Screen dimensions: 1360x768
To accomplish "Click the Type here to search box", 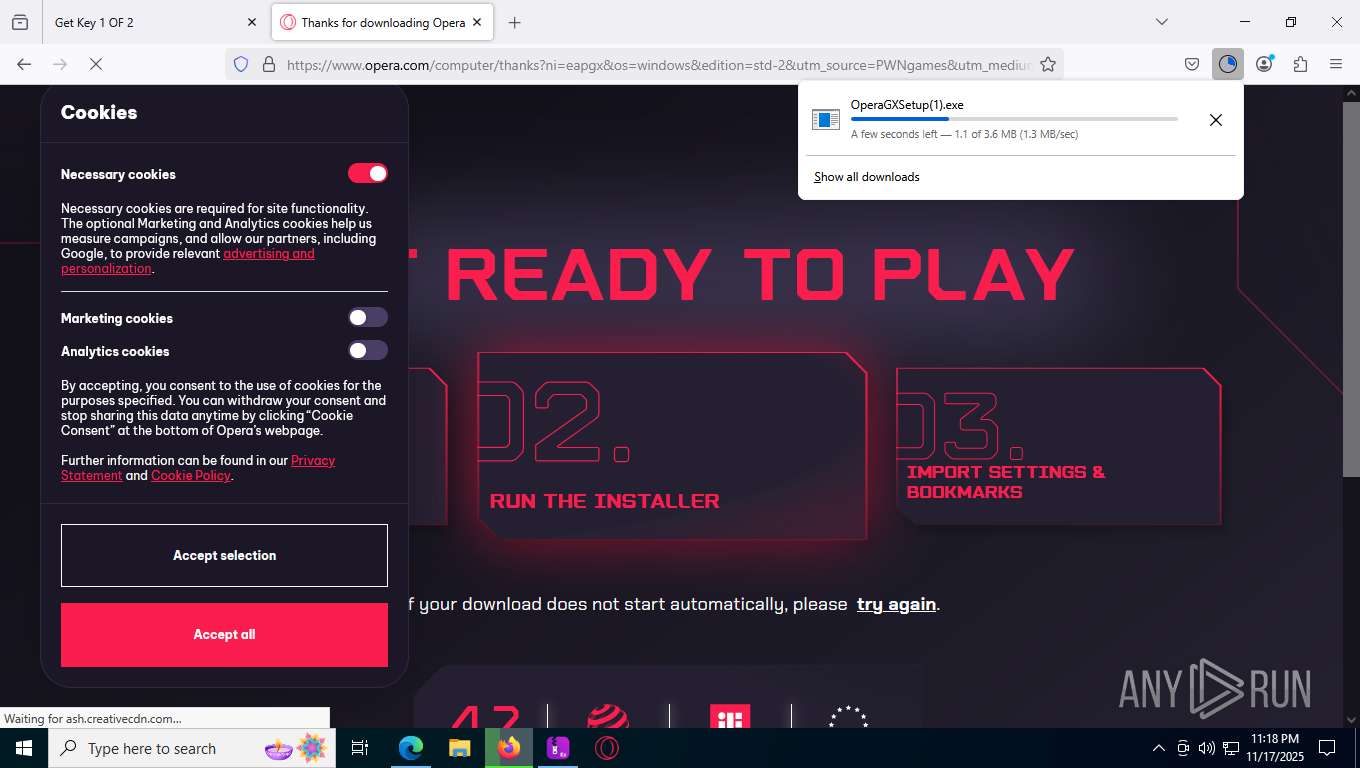I will pos(191,748).
